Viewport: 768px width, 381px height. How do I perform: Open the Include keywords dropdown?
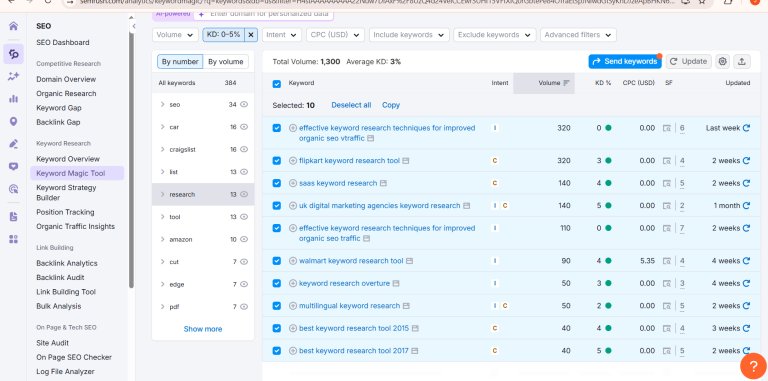(x=409, y=35)
